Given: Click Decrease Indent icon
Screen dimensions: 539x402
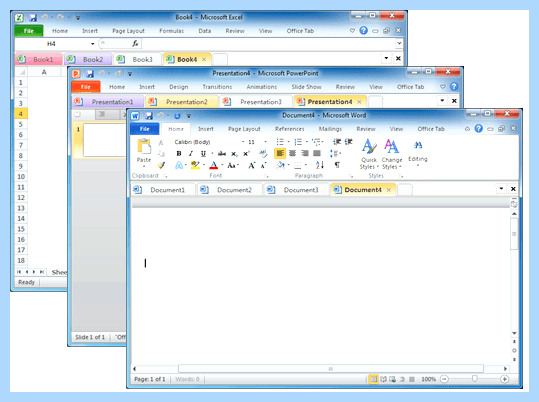Looking at the screenshot, I should (337, 142).
